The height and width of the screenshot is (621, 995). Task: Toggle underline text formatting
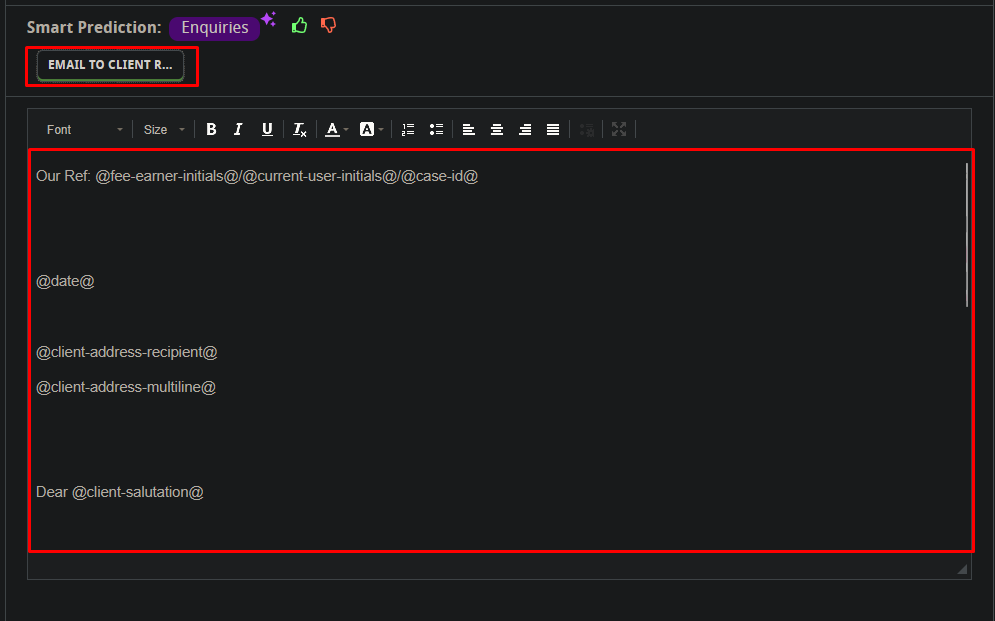267,129
